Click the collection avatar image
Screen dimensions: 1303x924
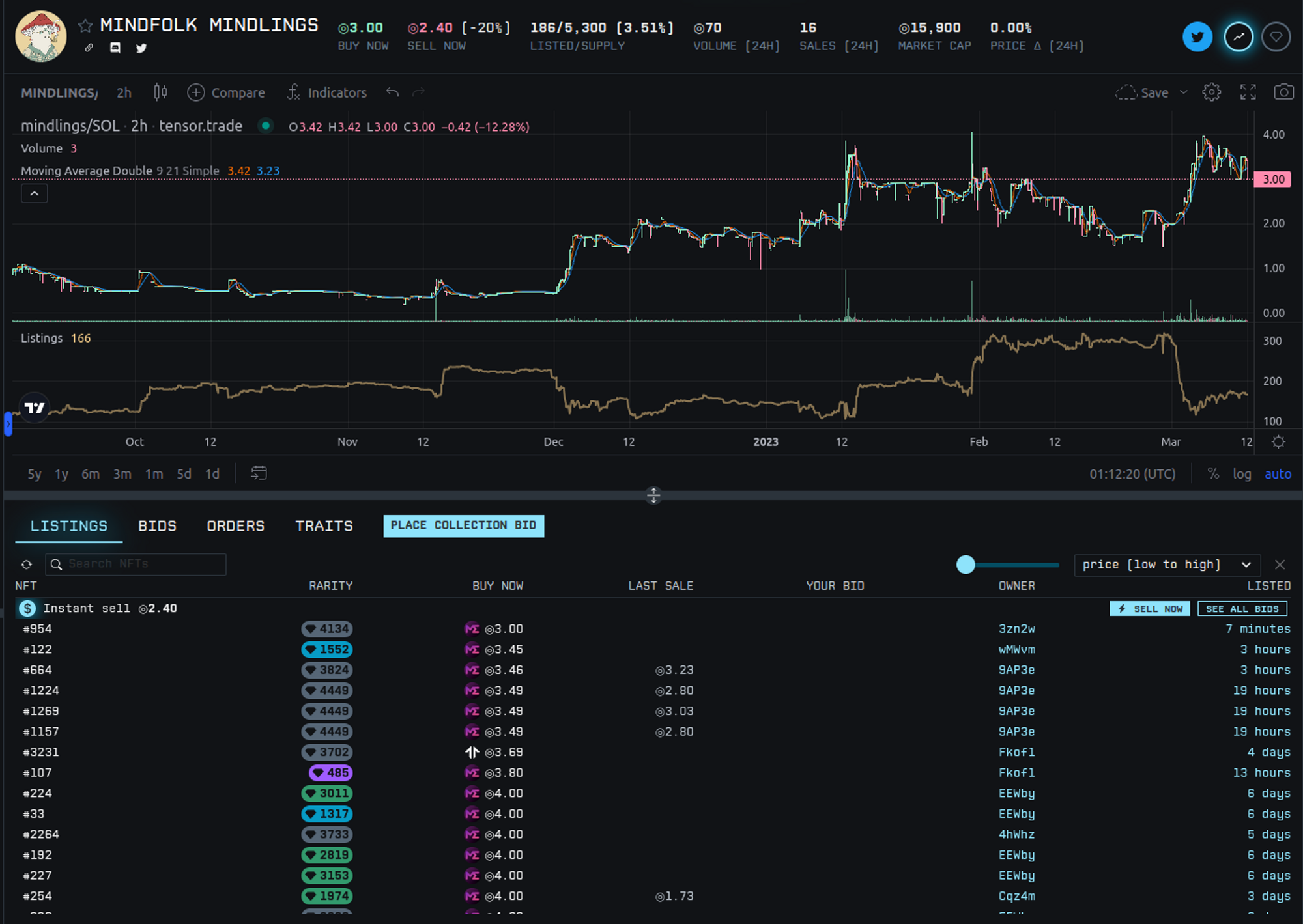[41, 36]
